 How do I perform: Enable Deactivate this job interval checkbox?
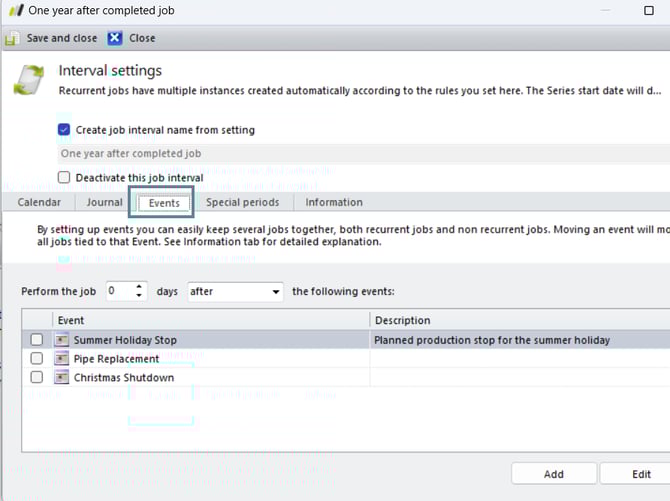pyautogui.click(x=64, y=178)
